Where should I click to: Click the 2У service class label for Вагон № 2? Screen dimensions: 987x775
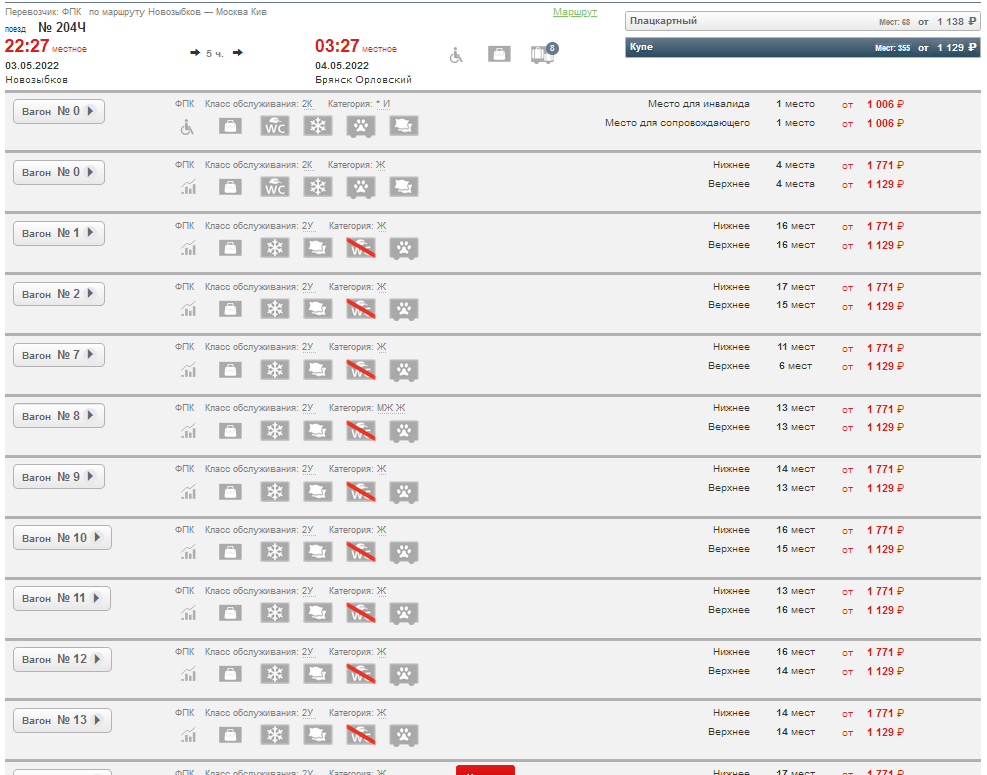tap(307, 286)
